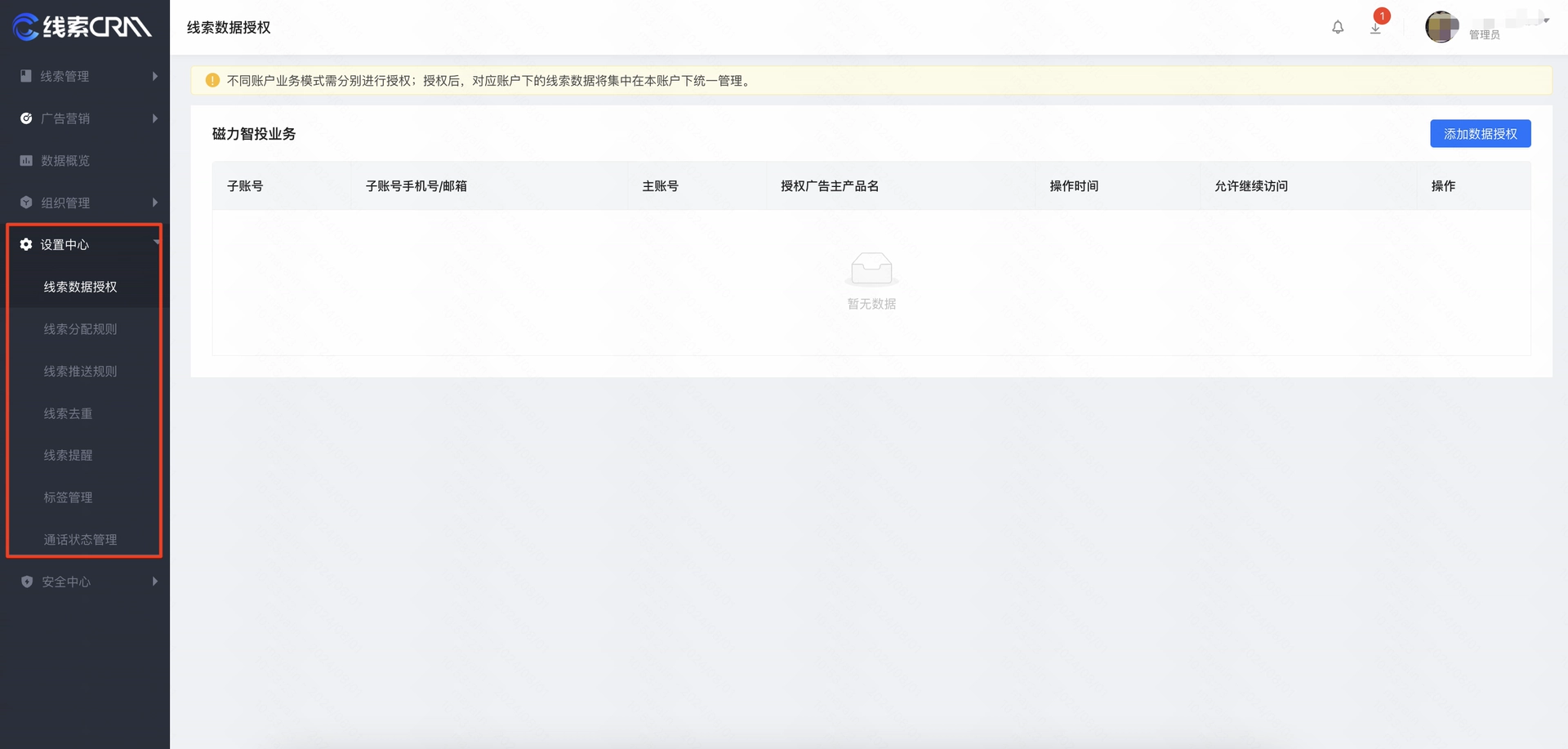The width and height of the screenshot is (1568, 749).
Task: Open 组织管理 menu
Action: pos(65,203)
